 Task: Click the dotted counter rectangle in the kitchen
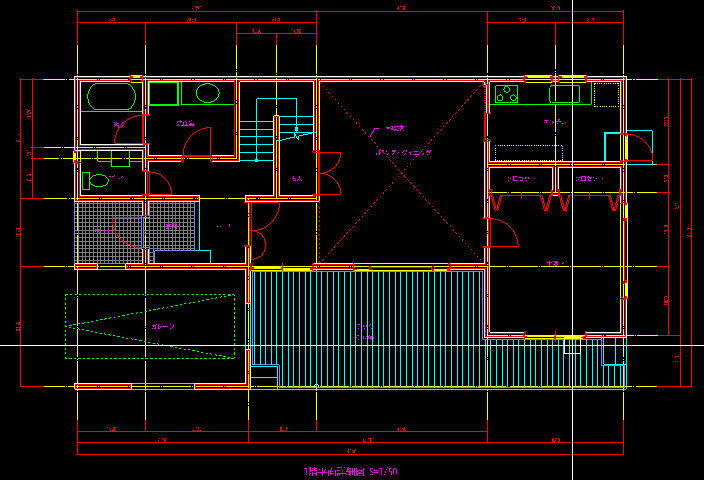point(528,153)
